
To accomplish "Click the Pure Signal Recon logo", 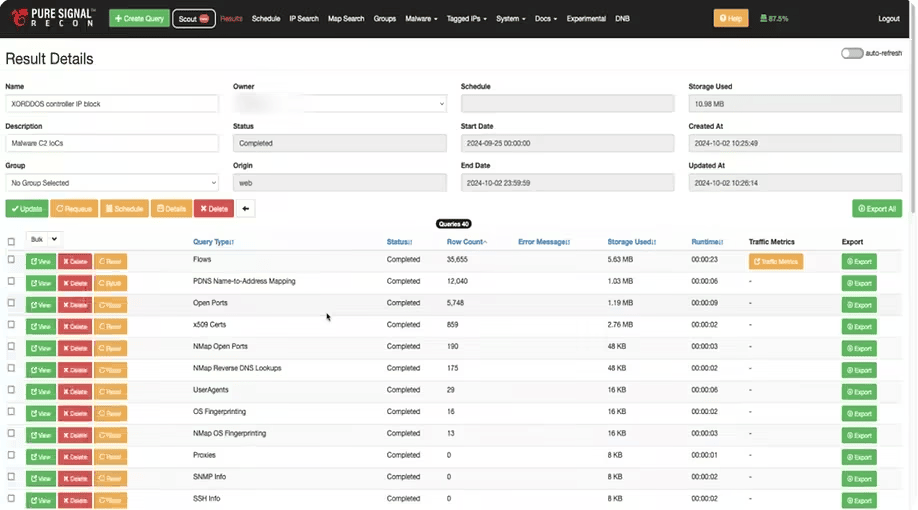I will (x=53, y=18).
